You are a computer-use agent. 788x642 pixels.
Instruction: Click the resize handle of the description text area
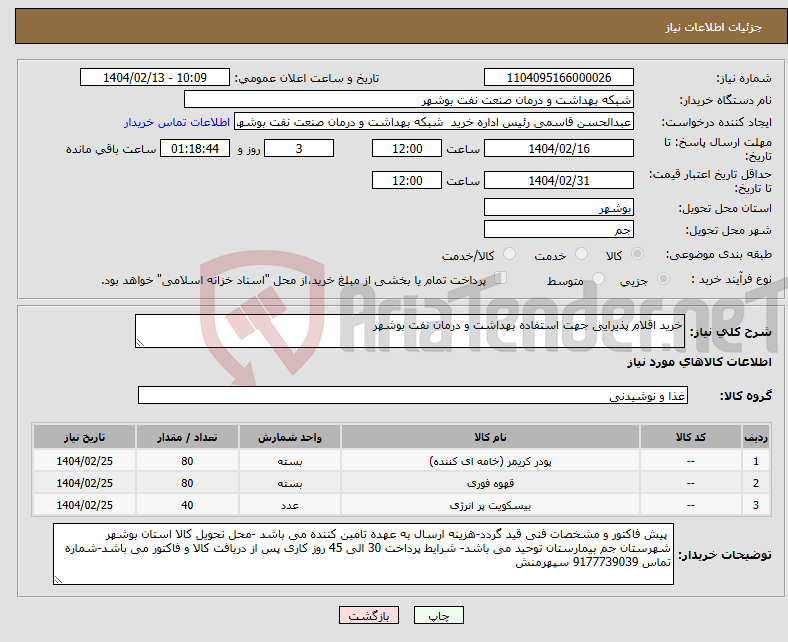pos(140,342)
